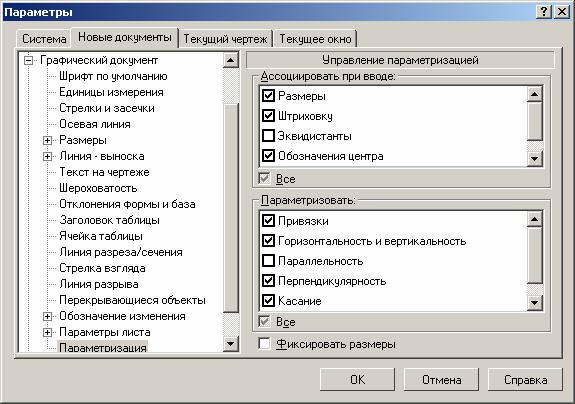This screenshot has height=404, width=575.
Task: Confirm settings with the OK button
Action: pyautogui.click(x=358, y=379)
